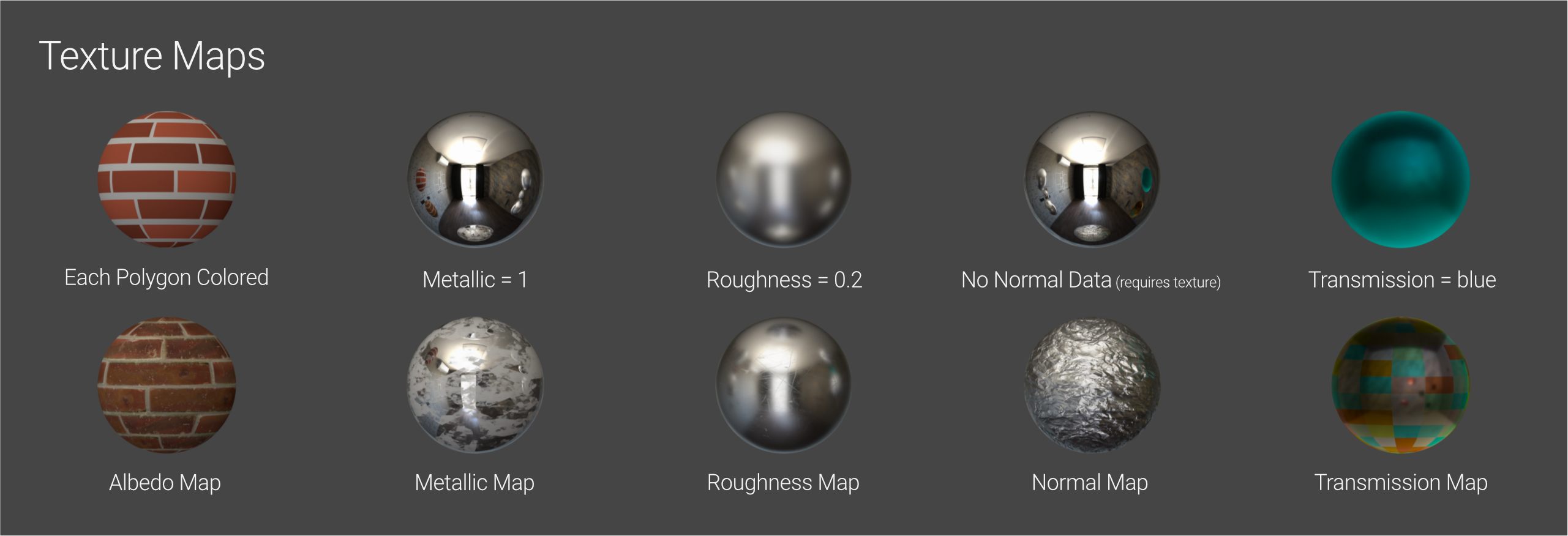Click the Texture Maps heading

[152, 56]
